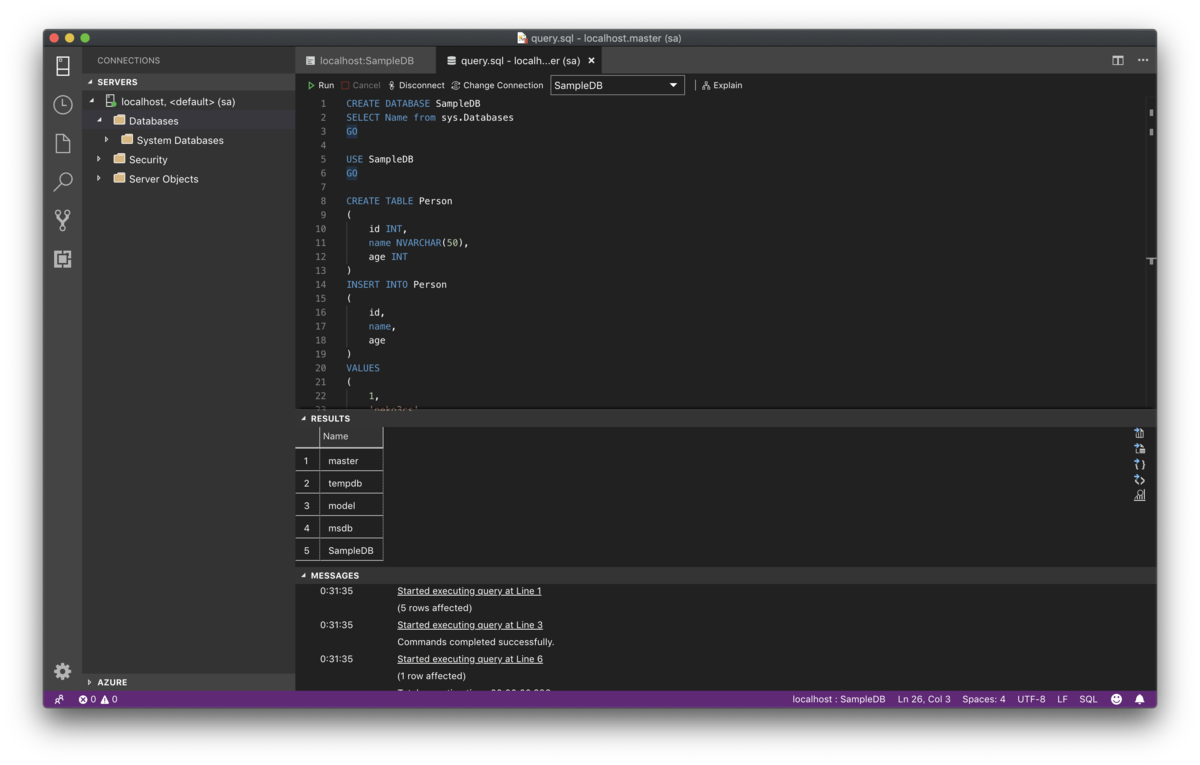Collapse the RESULTS panel
The width and height of the screenshot is (1200, 765).
(304, 418)
